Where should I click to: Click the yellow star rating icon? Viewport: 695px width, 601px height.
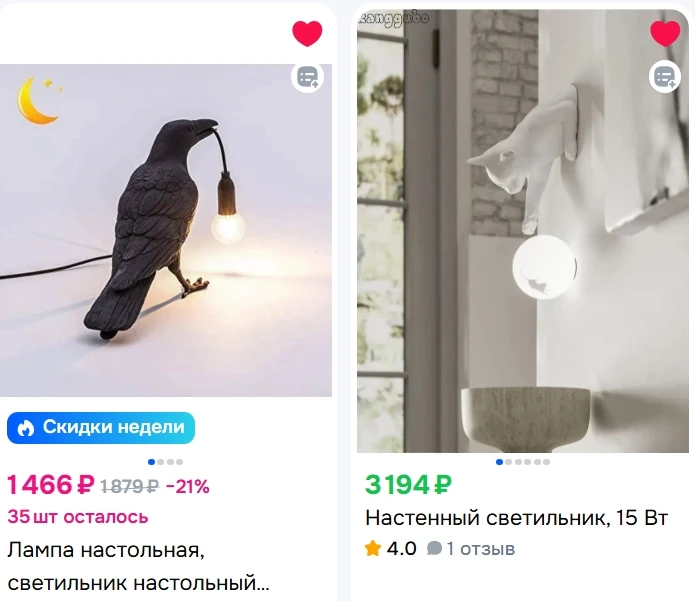click(373, 549)
